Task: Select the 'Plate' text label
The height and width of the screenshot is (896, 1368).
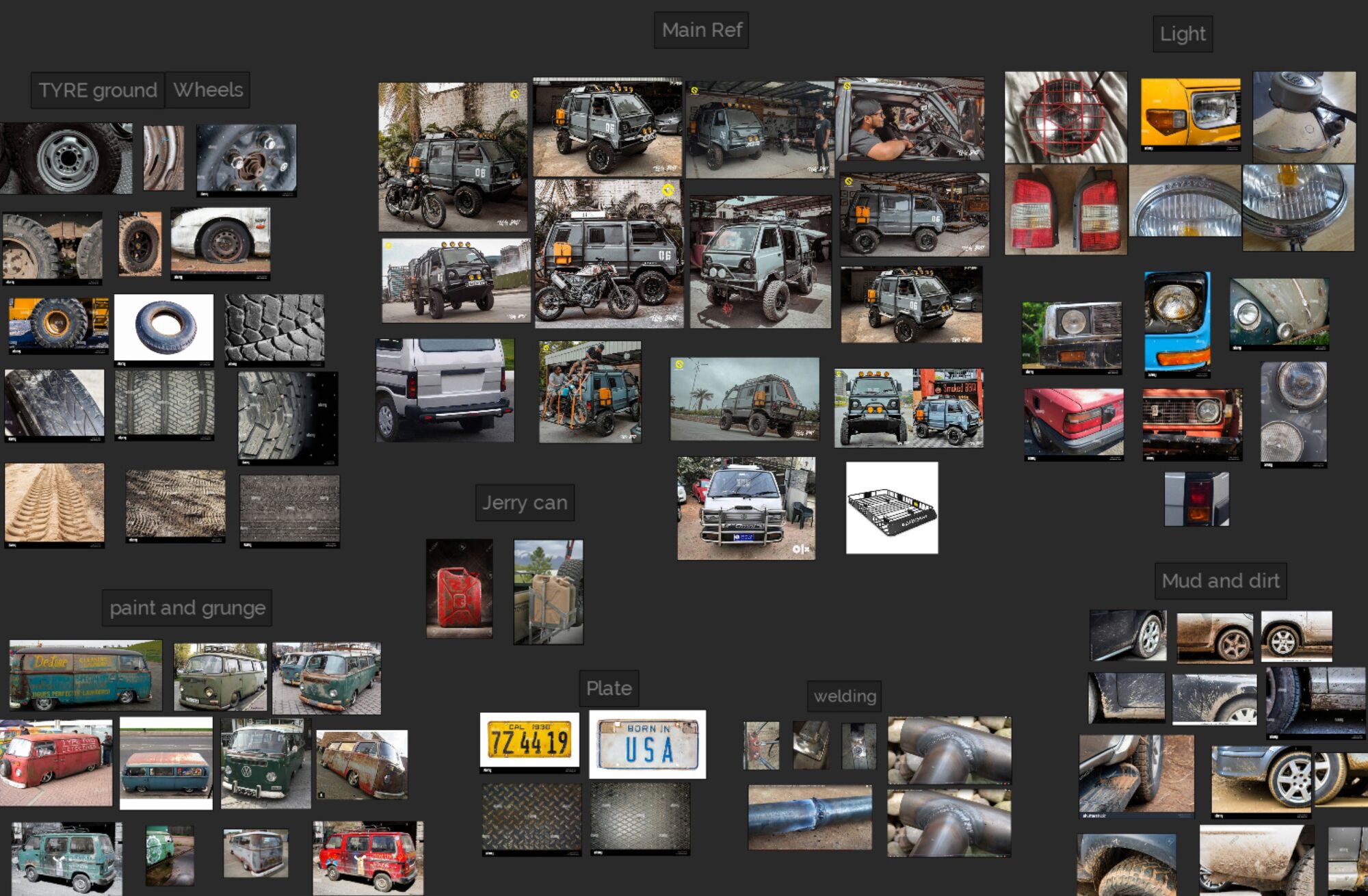Action: pyautogui.click(x=609, y=689)
